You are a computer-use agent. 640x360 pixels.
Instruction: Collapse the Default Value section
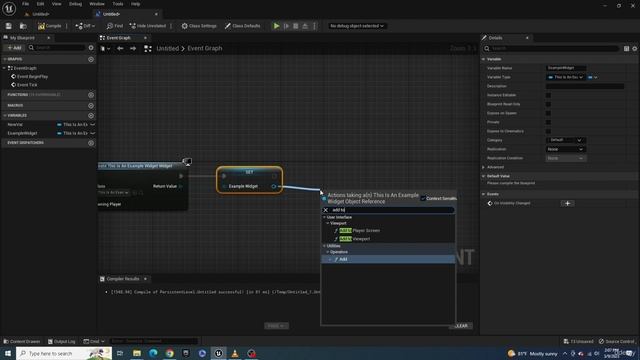tap(484, 176)
